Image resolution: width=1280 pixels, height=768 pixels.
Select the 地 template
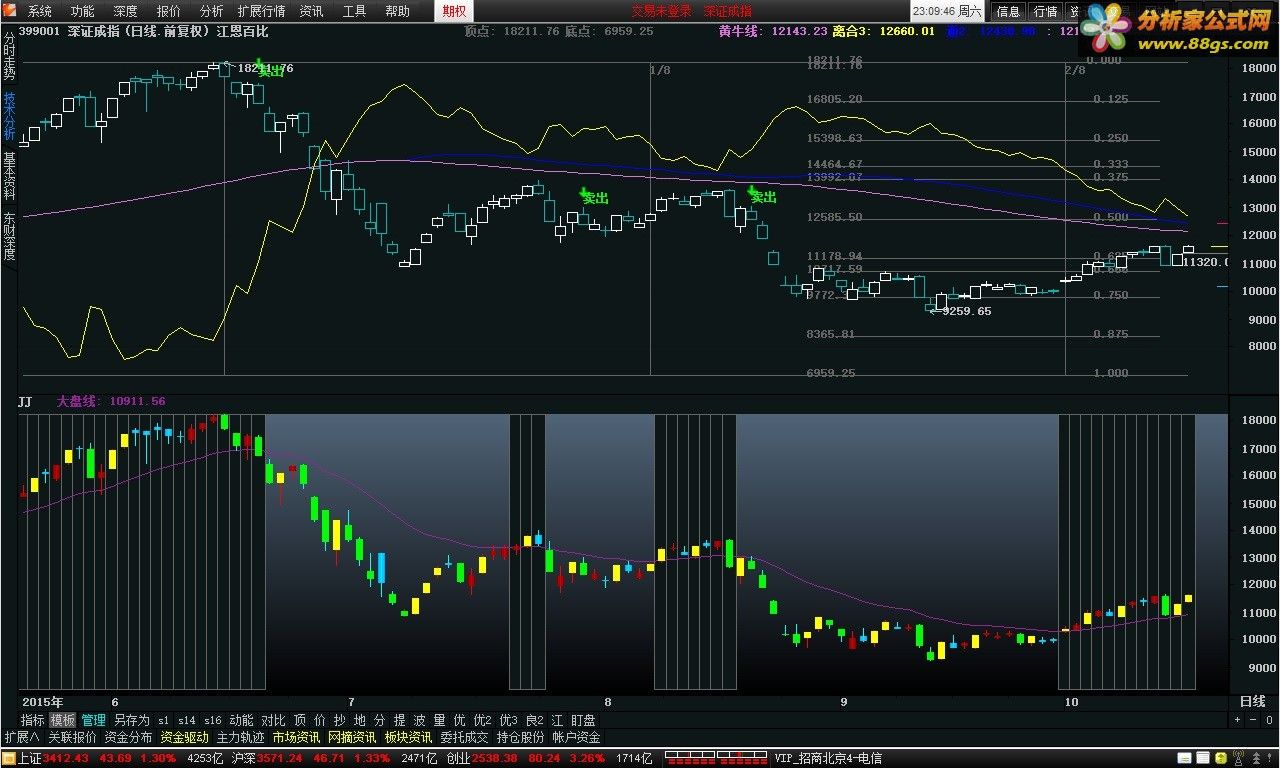(360, 720)
